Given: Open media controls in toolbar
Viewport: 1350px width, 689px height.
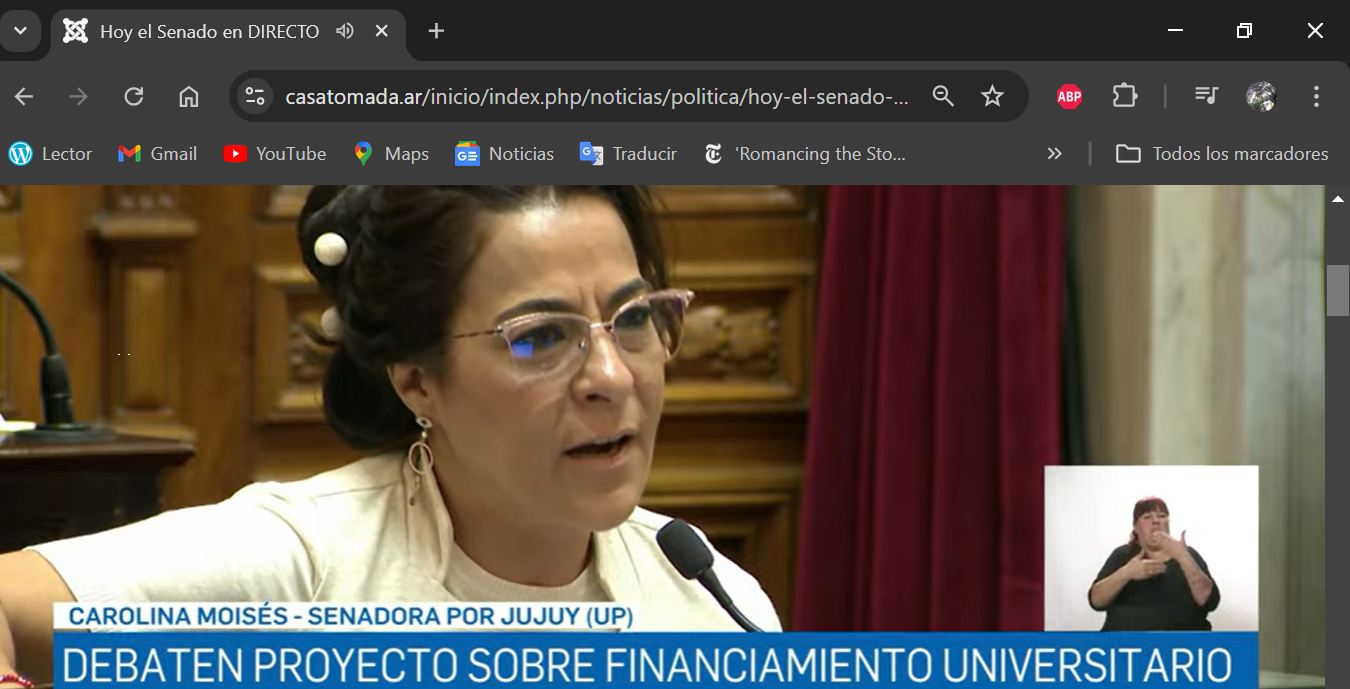Looking at the screenshot, I should [x=1206, y=96].
